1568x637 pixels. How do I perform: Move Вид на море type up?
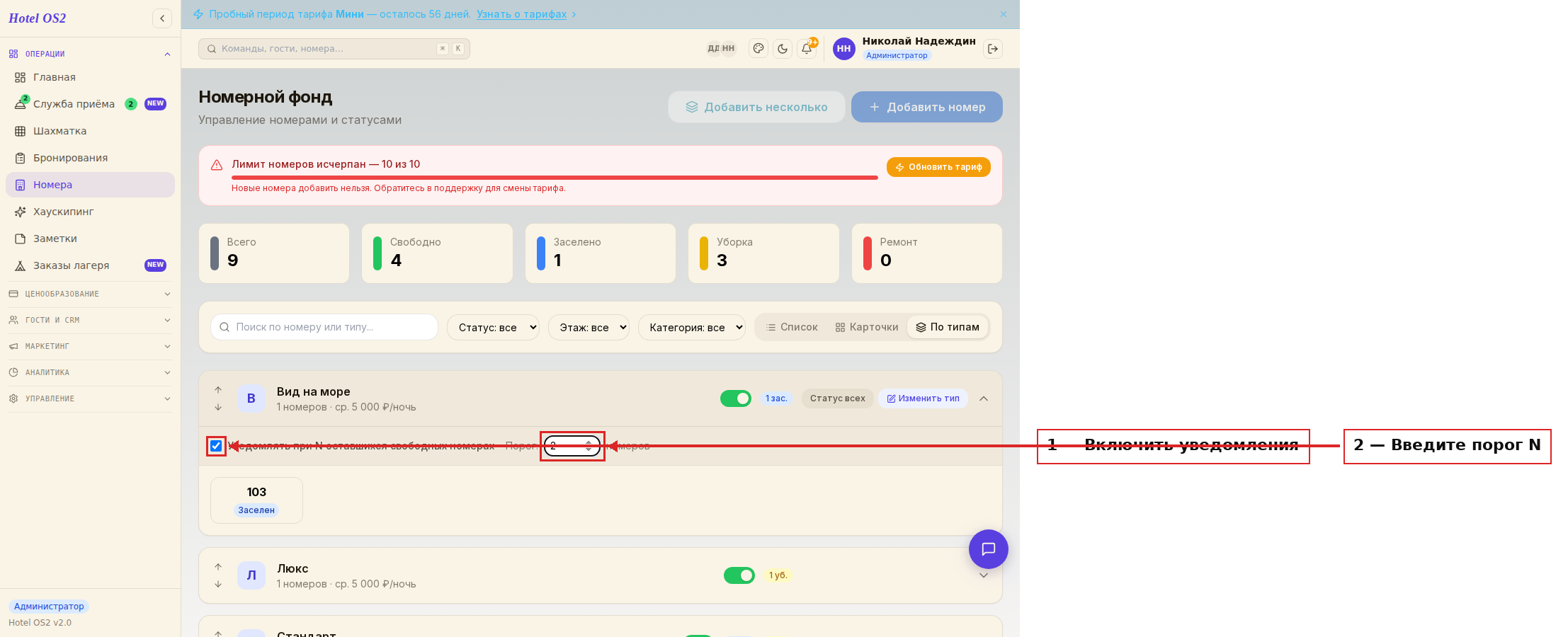point(218,390)
